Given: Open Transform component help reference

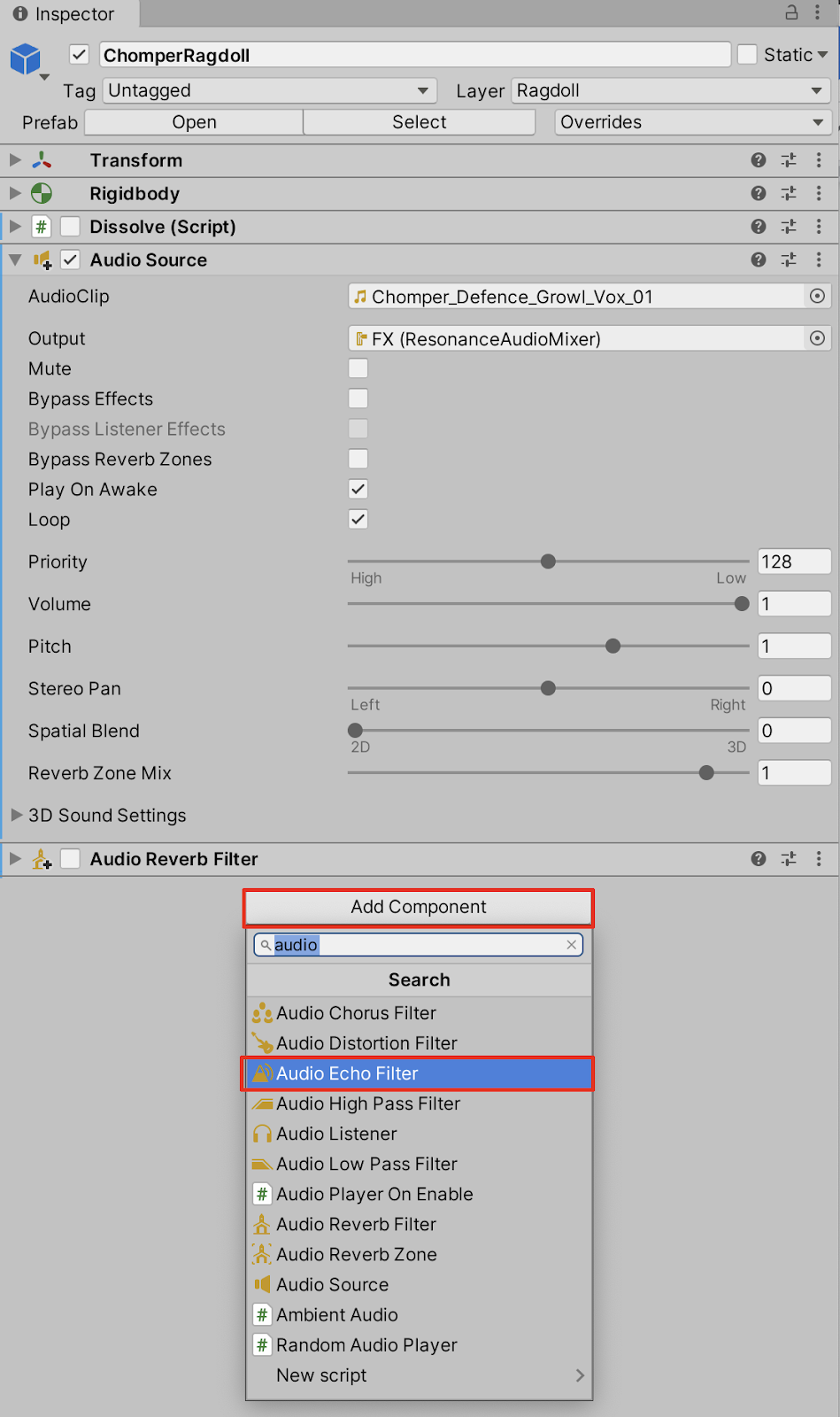Looking at the screenshot, I should click(759, 160).
